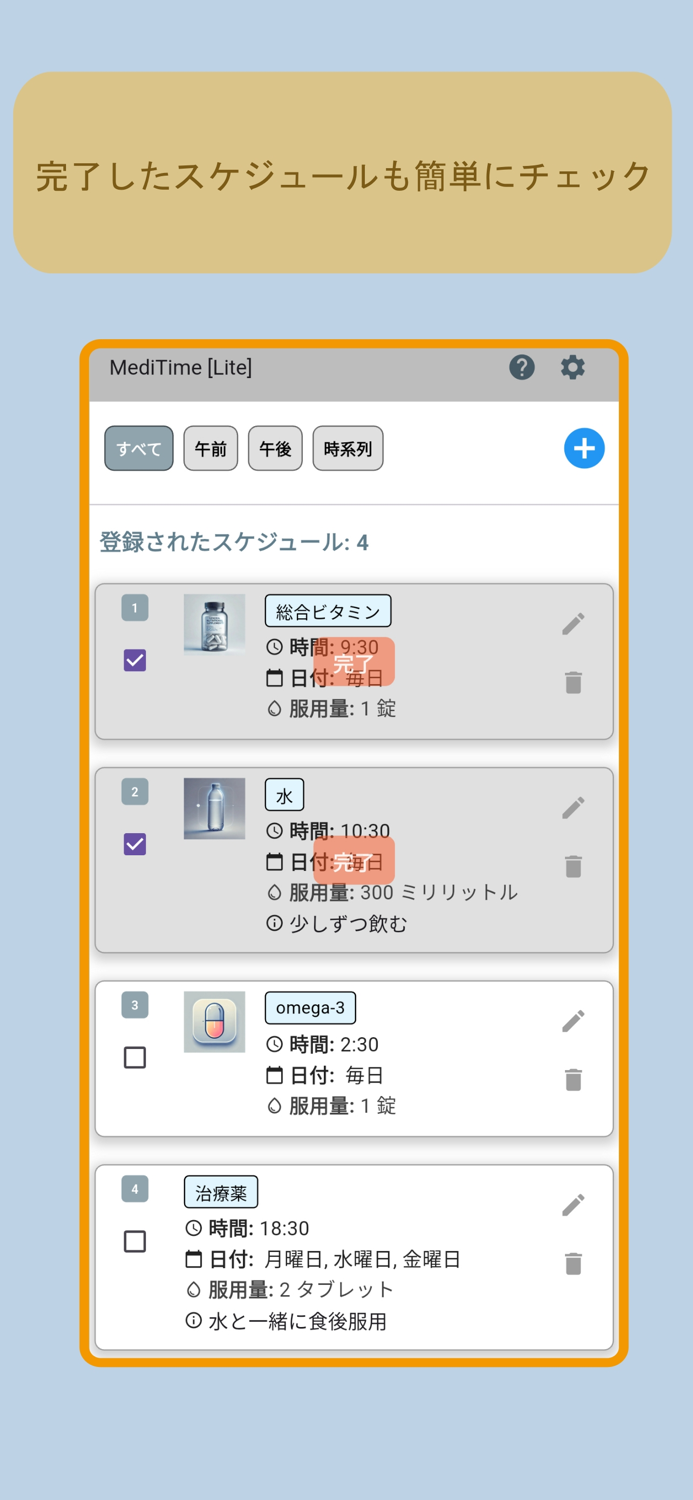
Task: Remove the omega-3 schedule using trash icon
Action: coord(572,1081)
